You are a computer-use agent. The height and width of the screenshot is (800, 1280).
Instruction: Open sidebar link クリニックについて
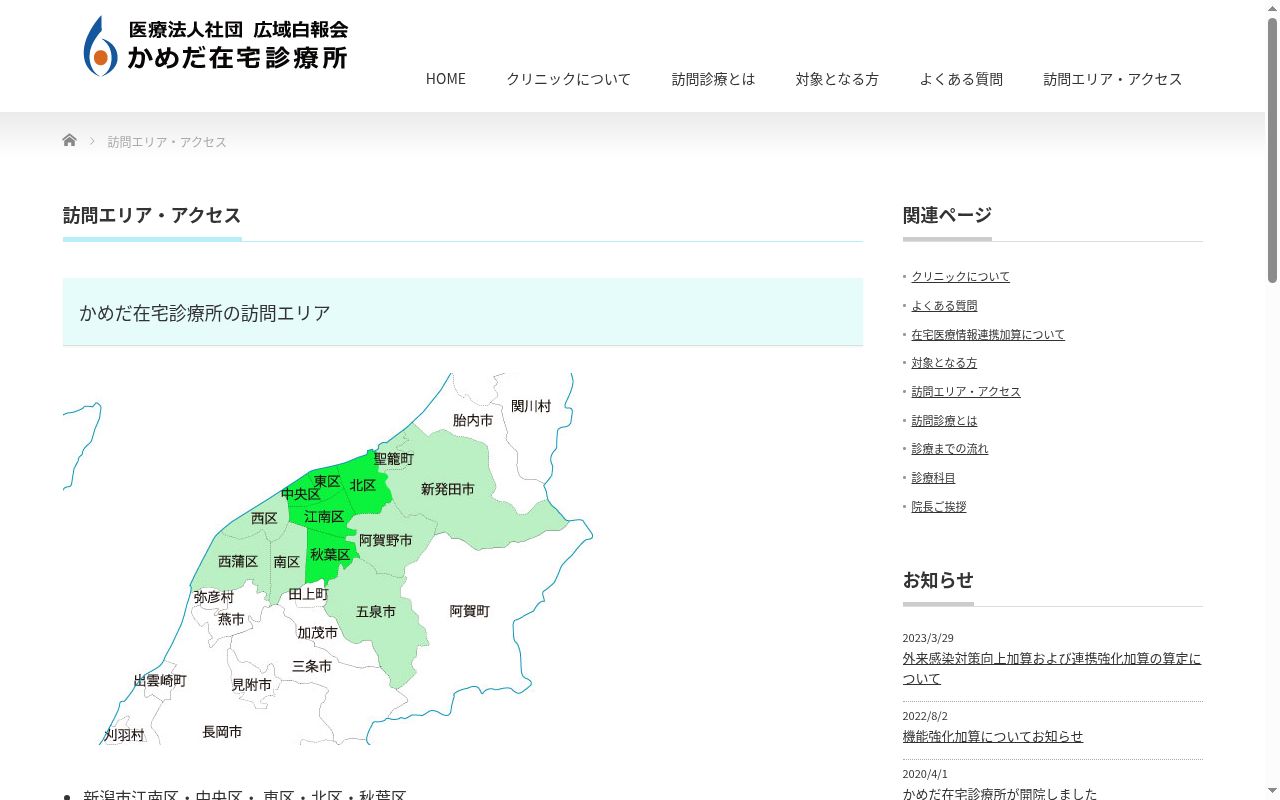[x=961, y=277]
